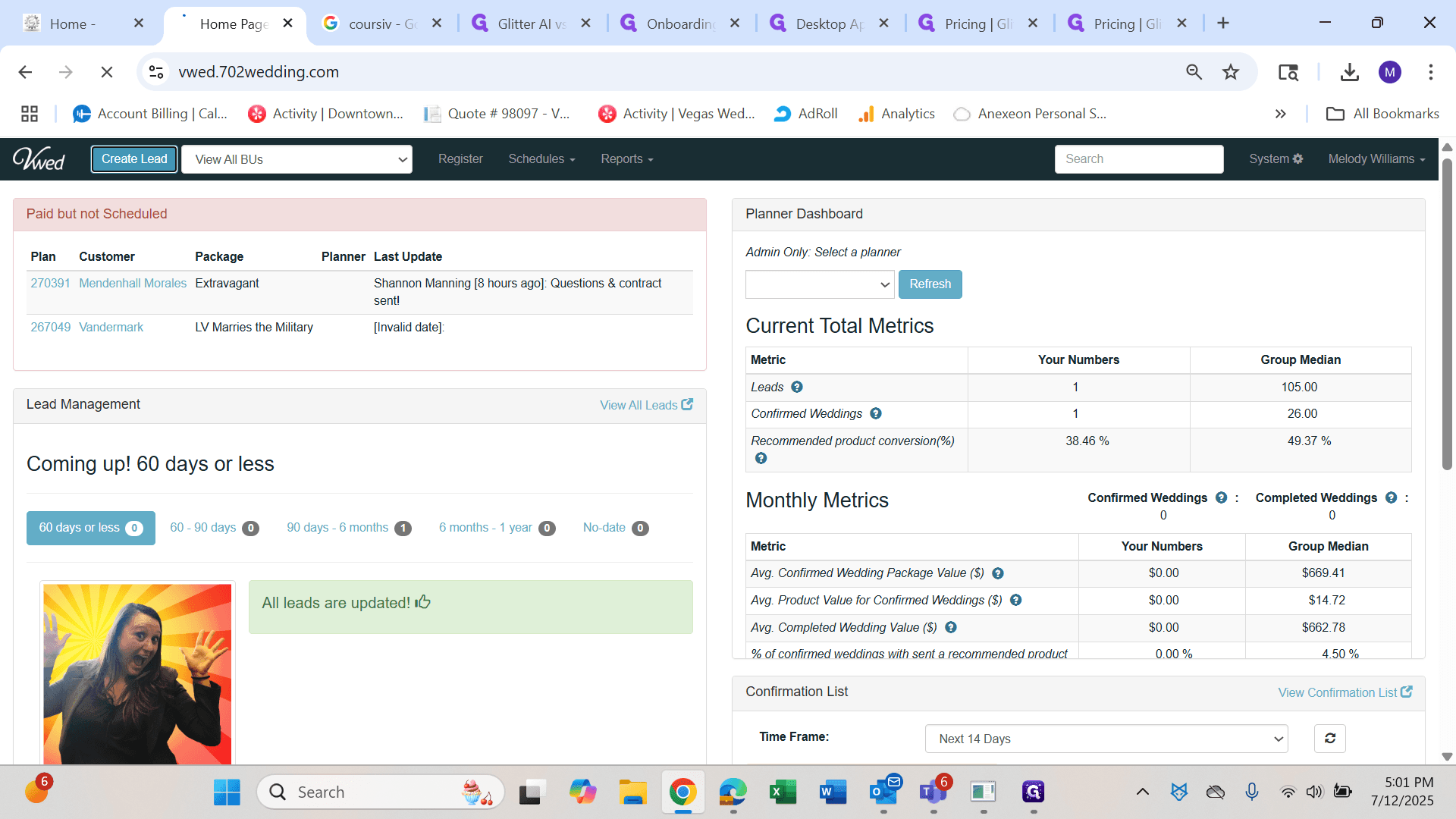Open Outlook from the taskbar
Image resolution: width=1456 pixels, height=819 pixels.
pos(883,792)
